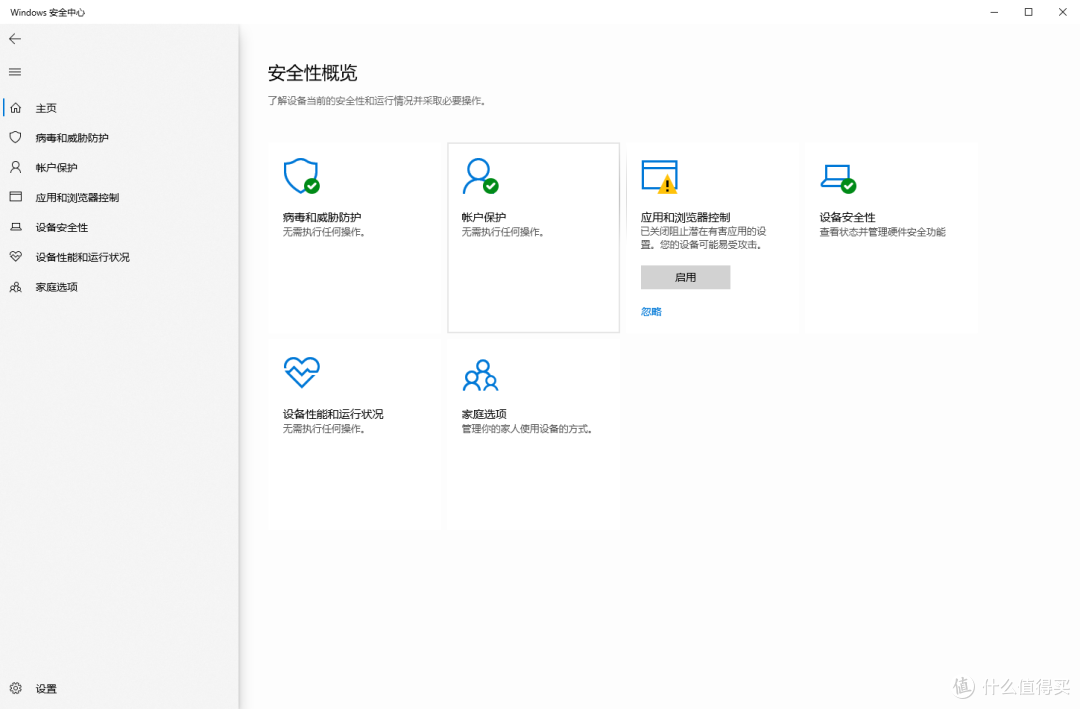Screen dimensions: 1080x709
Task: Select 帐户保护 in the sidebar
Action: [x=56, y=167]
